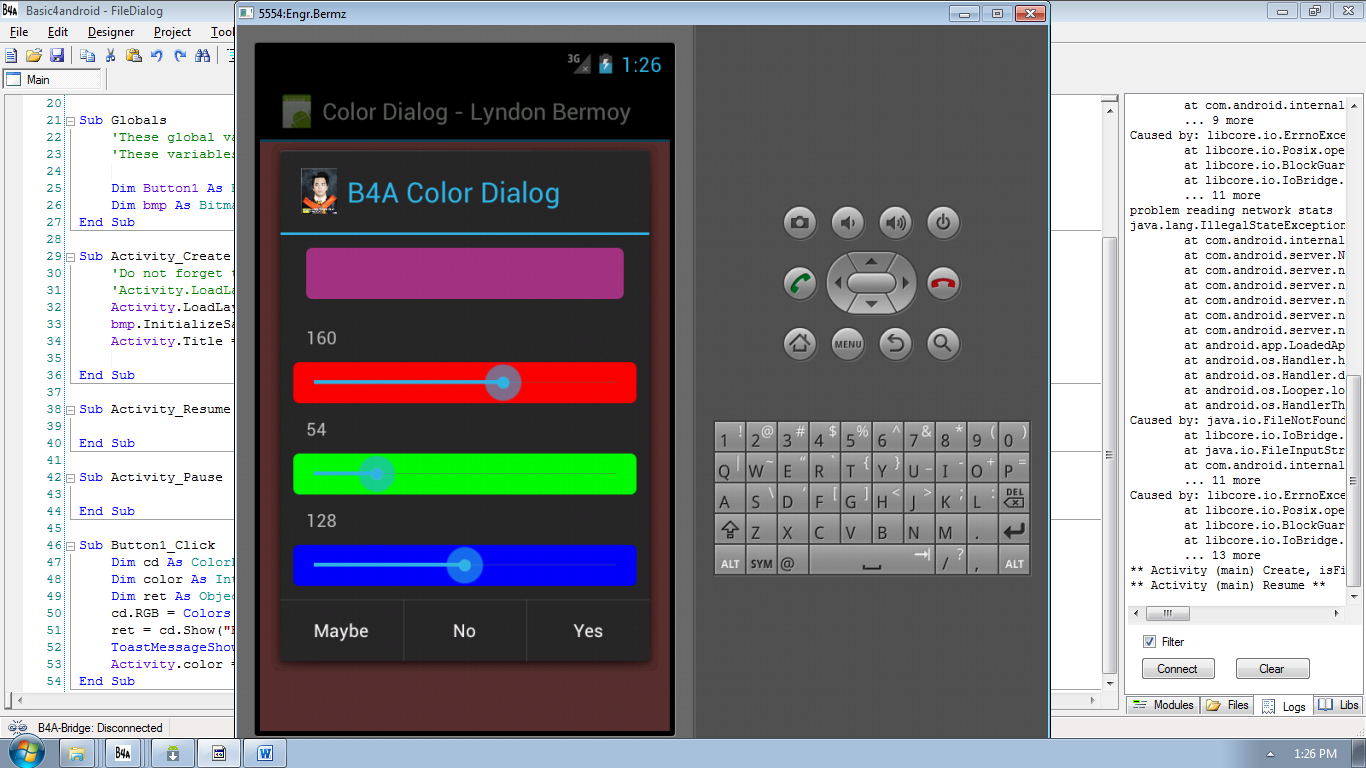Open the File menu

tap(19, 32)
